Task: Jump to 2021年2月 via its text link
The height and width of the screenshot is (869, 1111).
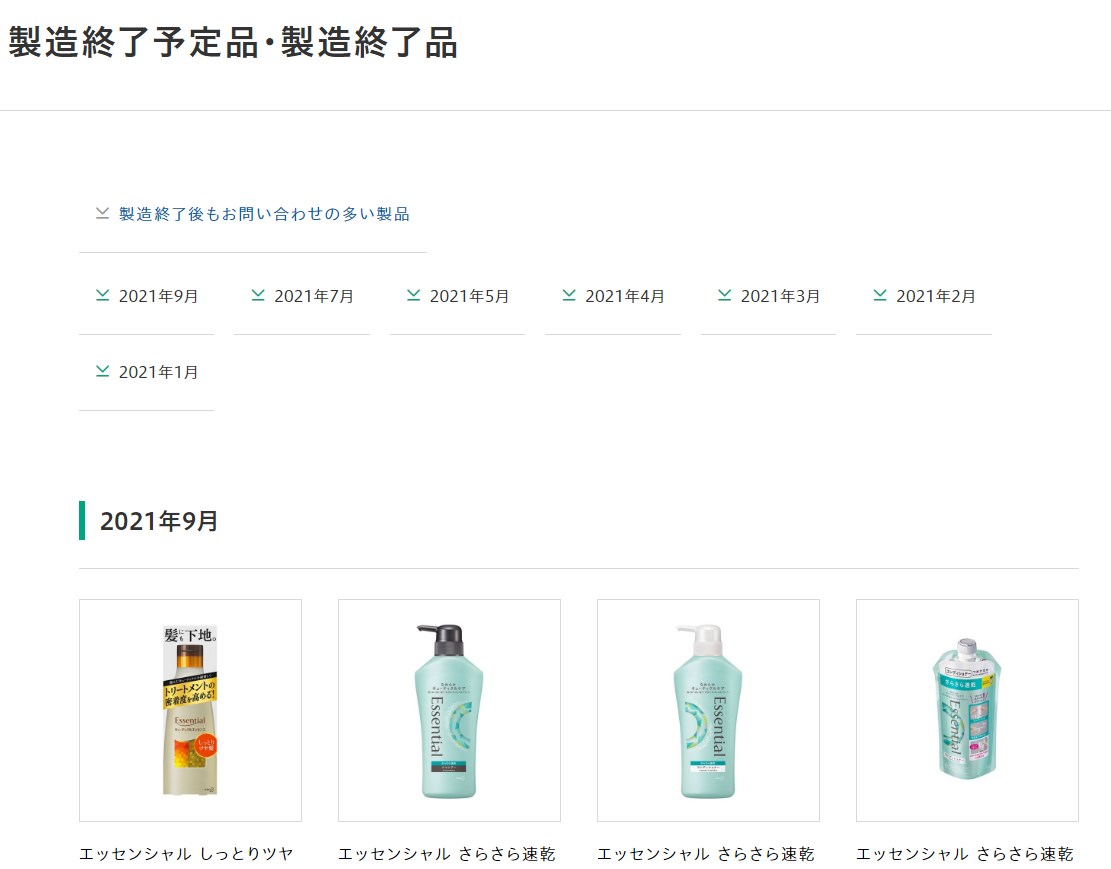Action: [936, 296]
